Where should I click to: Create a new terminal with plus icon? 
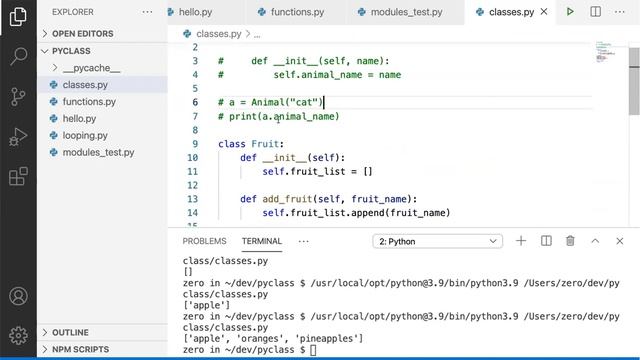point(521,241)
